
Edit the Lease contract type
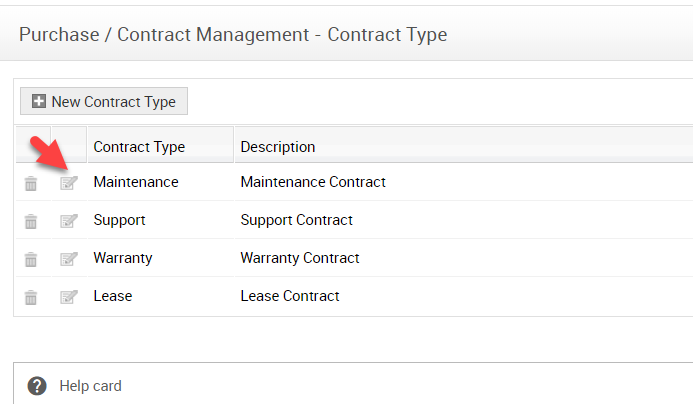[x=68, y=297]
